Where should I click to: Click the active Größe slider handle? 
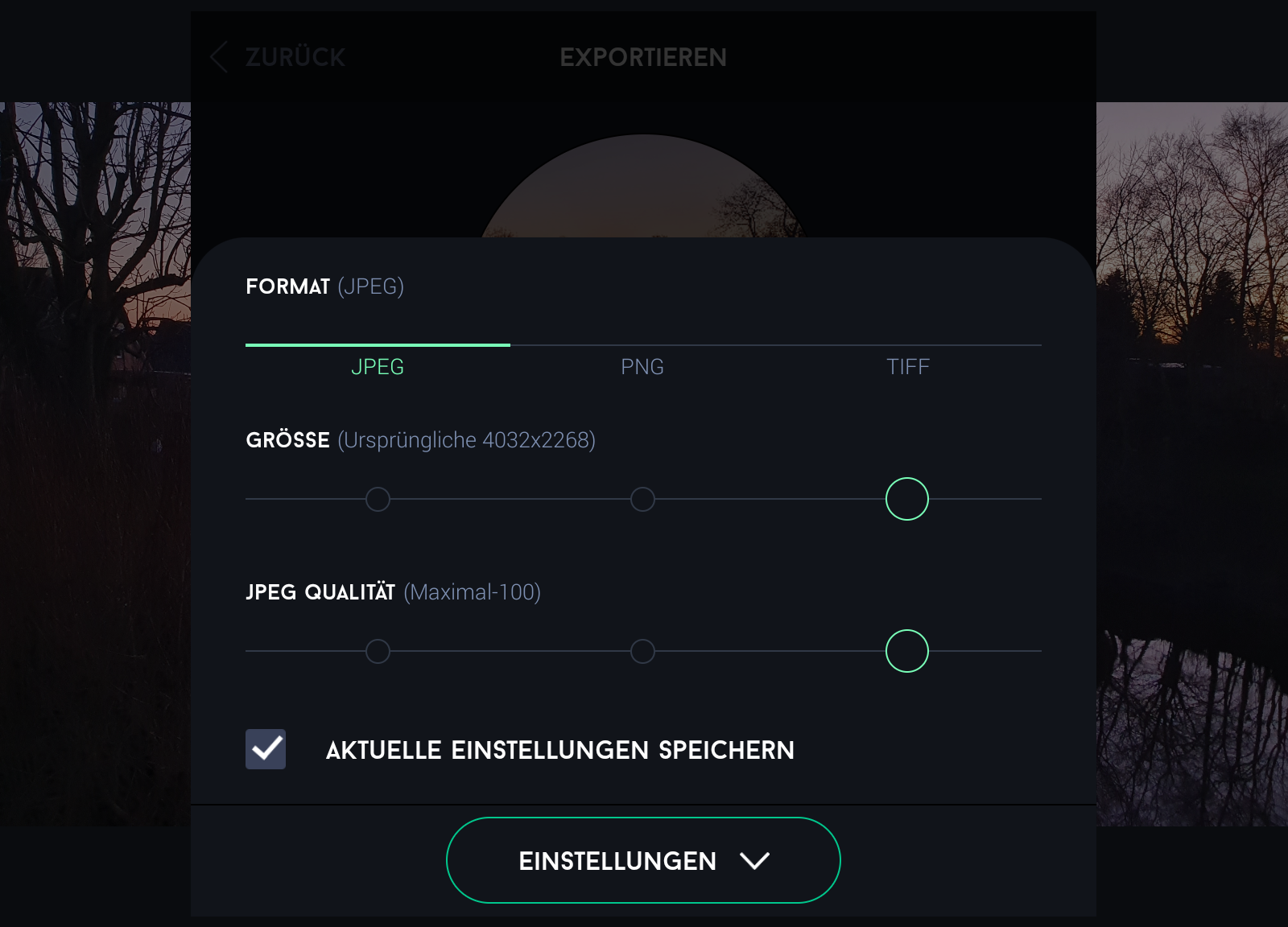[907, 499]
